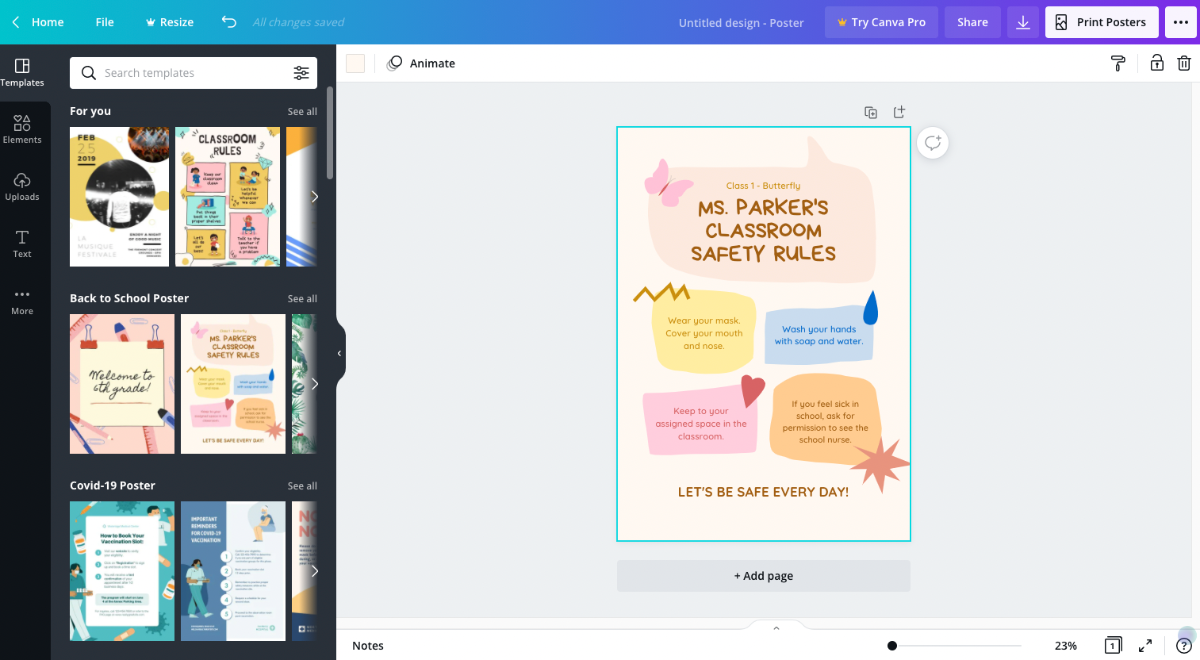Lock the selected page
This screenshot has height=660, width=1200.
click(x=1156, y=62)
